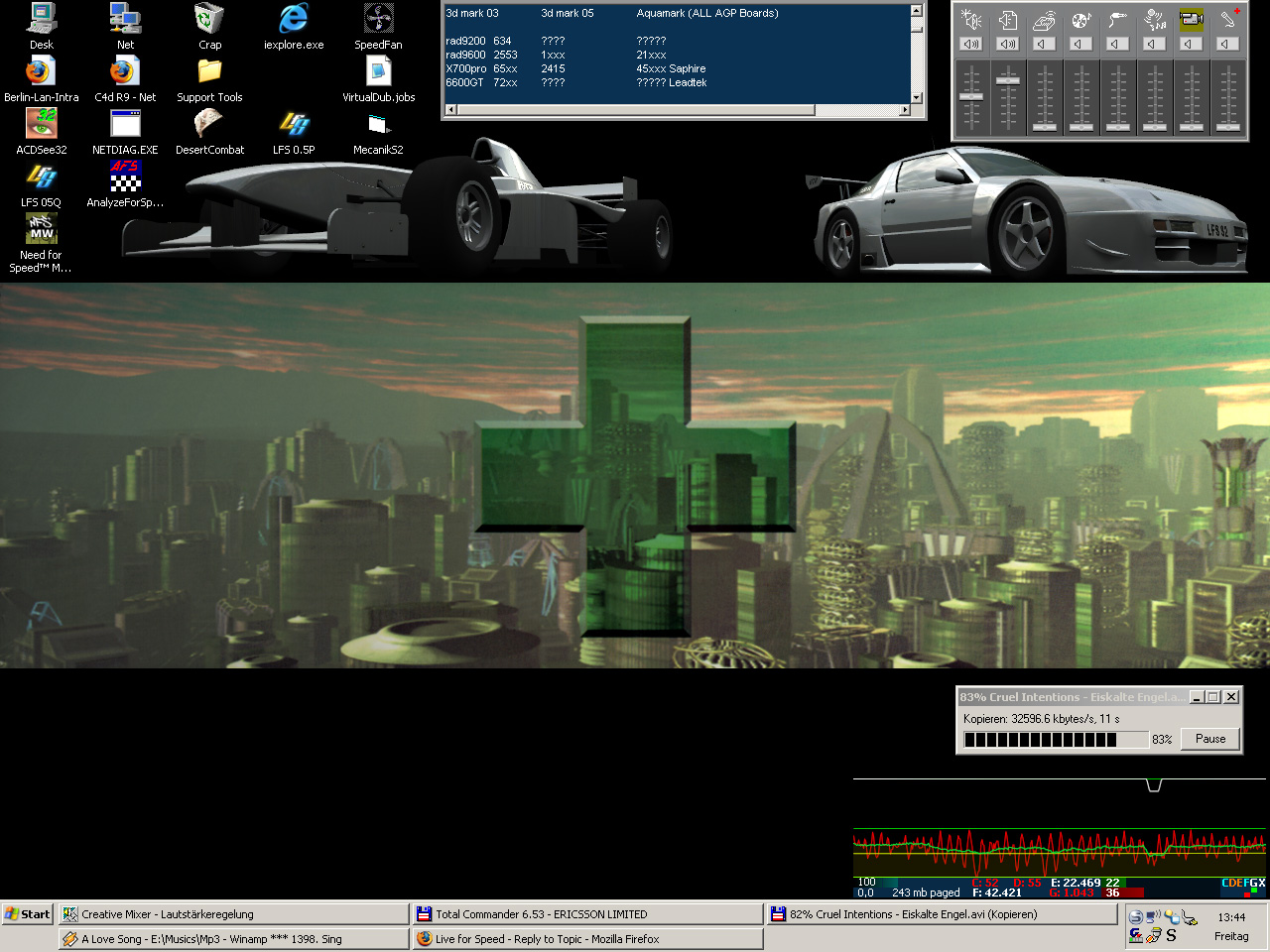Select the highlighted video camera mixer icon
The width and height of the screenshot is (1270, 952).
point(1192,19)
